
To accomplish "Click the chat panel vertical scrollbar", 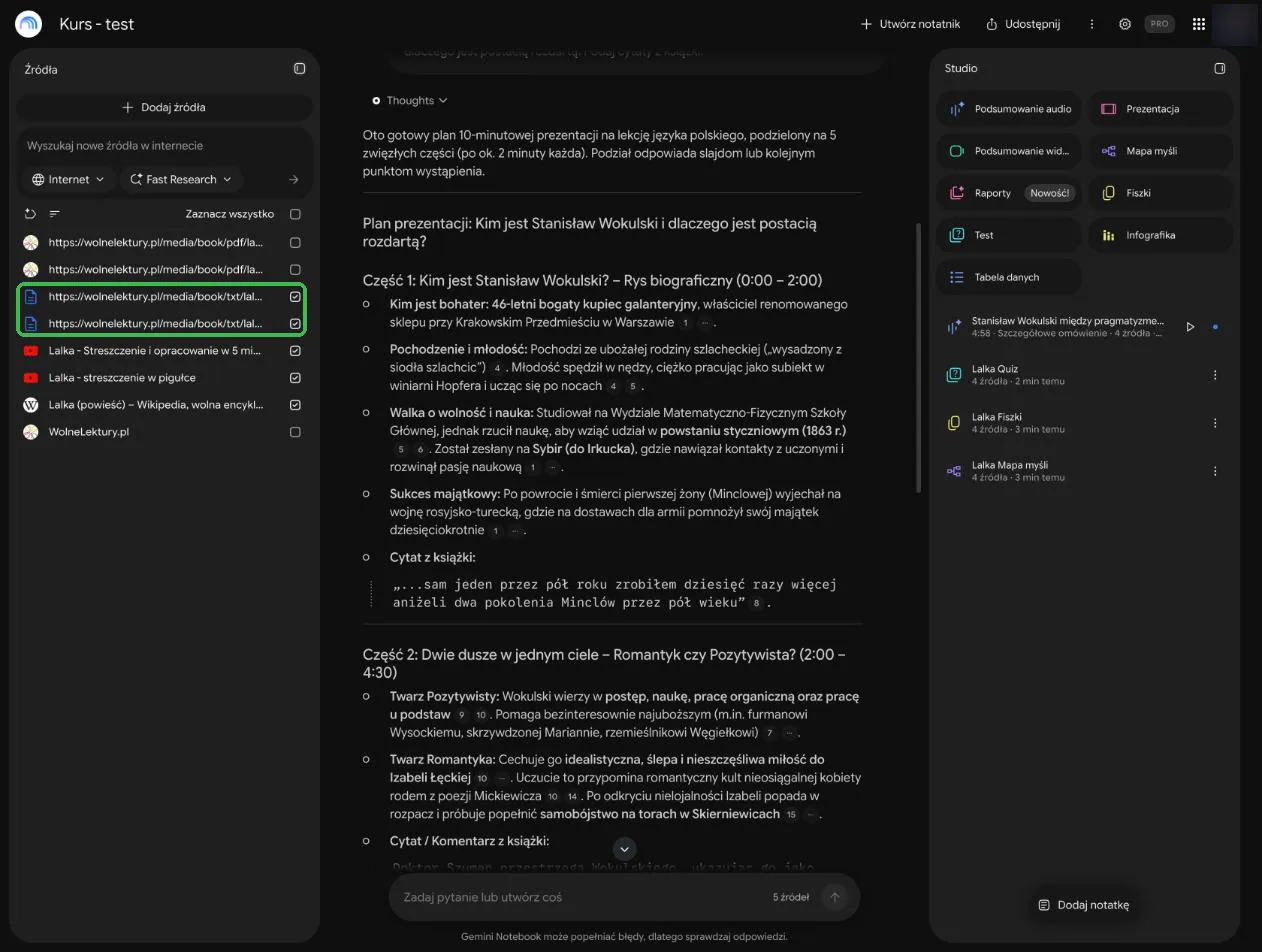I will click(918, 357).
